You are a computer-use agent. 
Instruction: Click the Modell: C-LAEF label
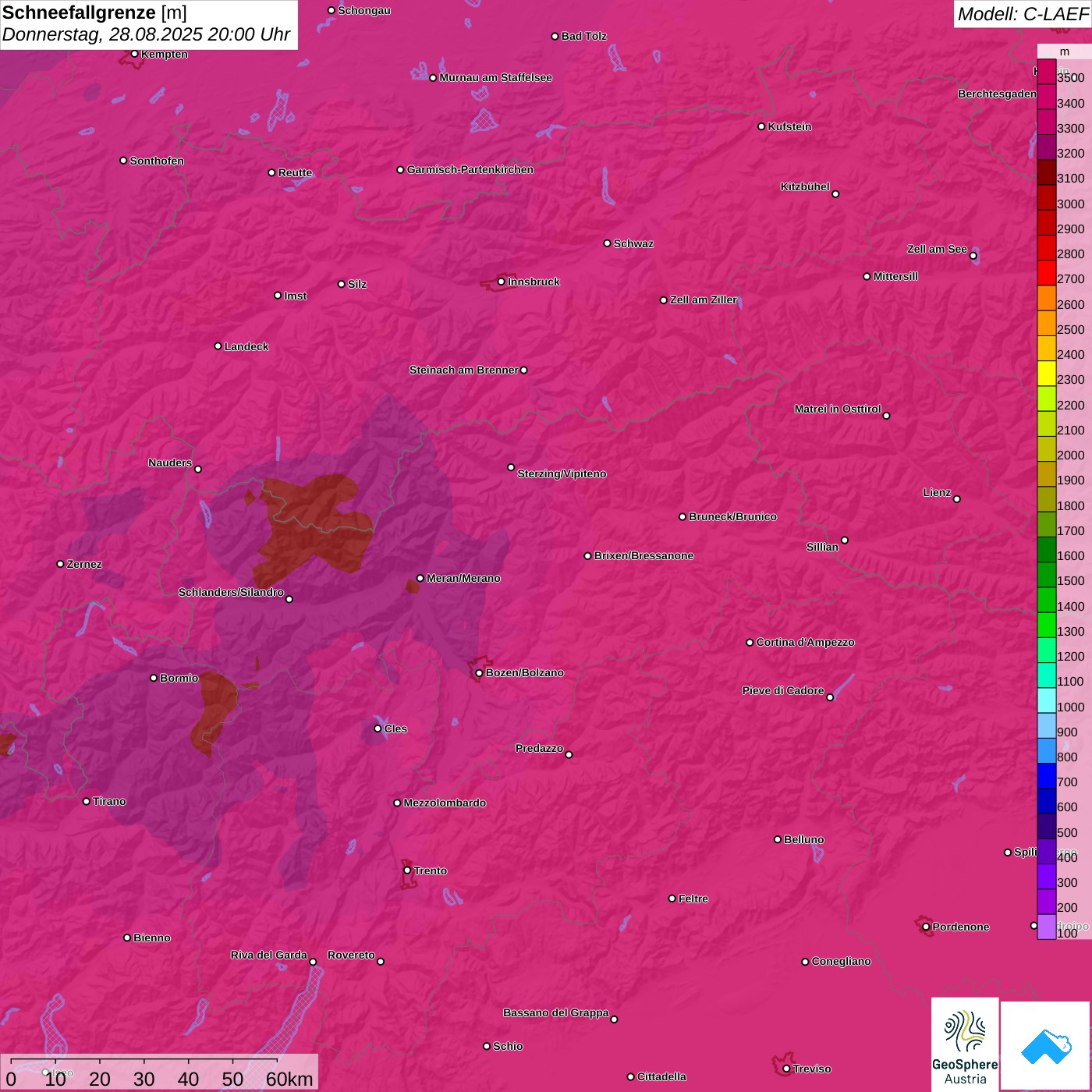[x=1023, y=14]
